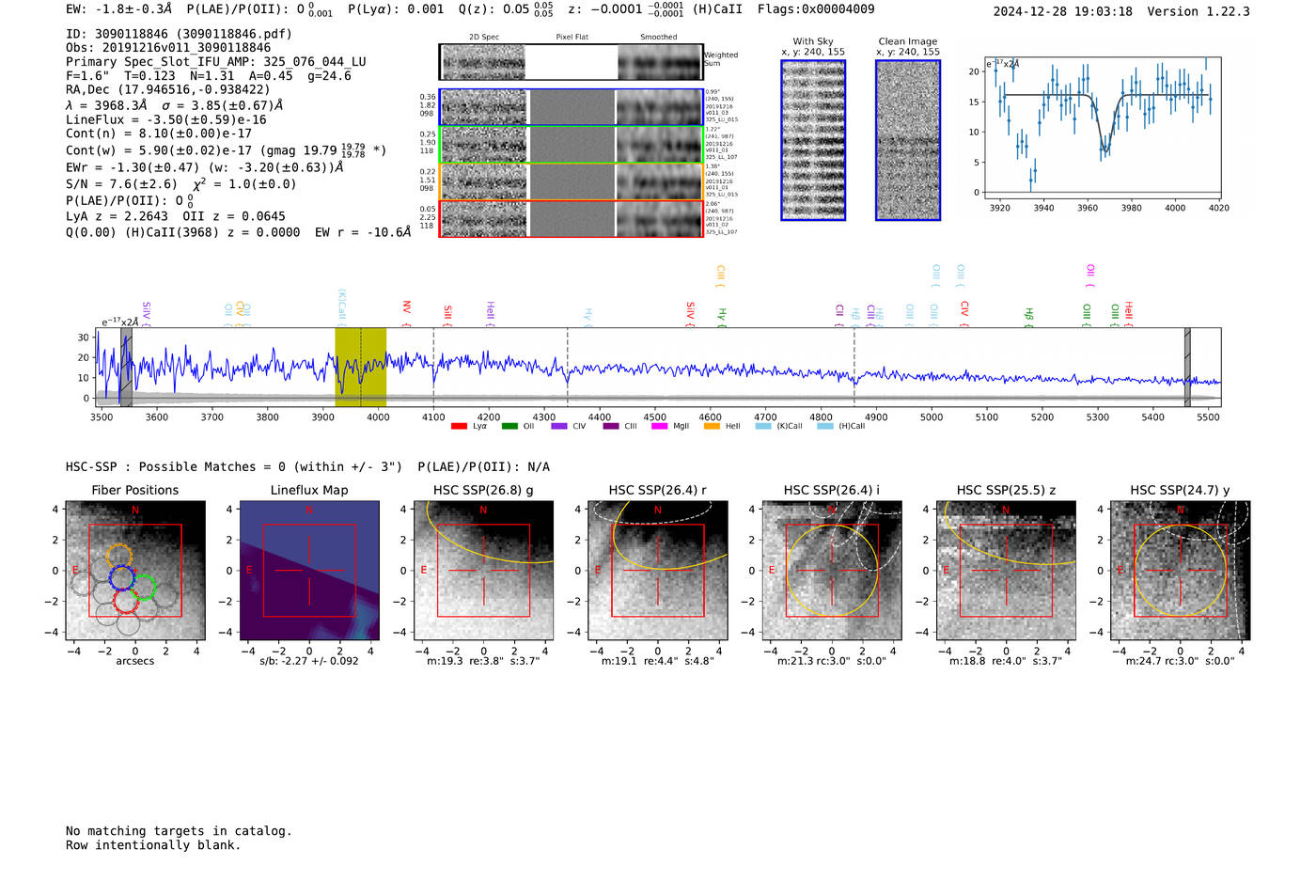The image size is (1316, 896).
Task: Click the purple CIV legend swatch
Action: pyautogui.click(x=559, y=426)
